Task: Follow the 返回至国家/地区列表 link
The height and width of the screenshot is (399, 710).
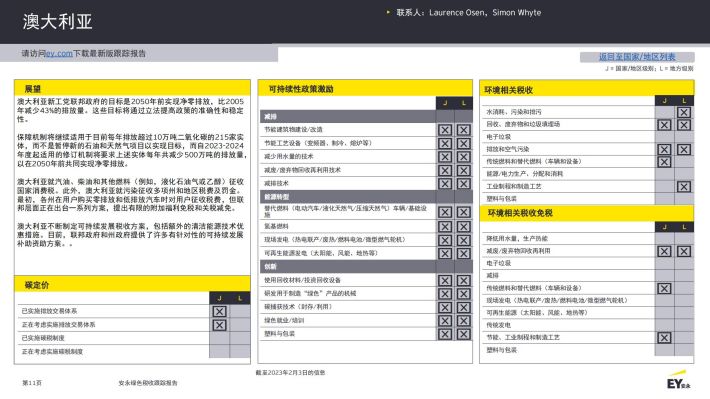Action: [637, 57]
